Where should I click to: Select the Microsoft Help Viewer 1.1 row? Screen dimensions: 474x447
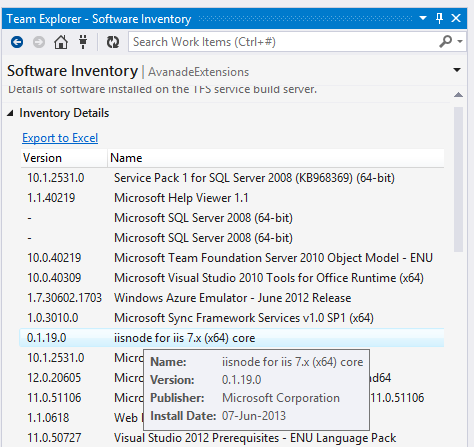pos(232,198)
